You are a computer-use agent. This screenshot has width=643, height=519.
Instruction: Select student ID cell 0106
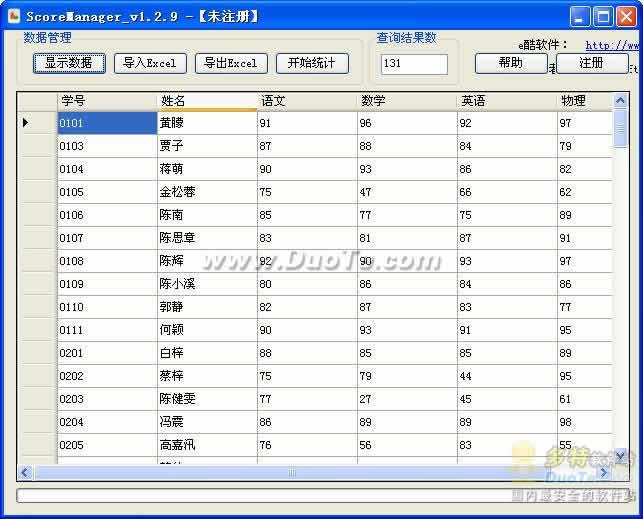click(x=107, y=215)
